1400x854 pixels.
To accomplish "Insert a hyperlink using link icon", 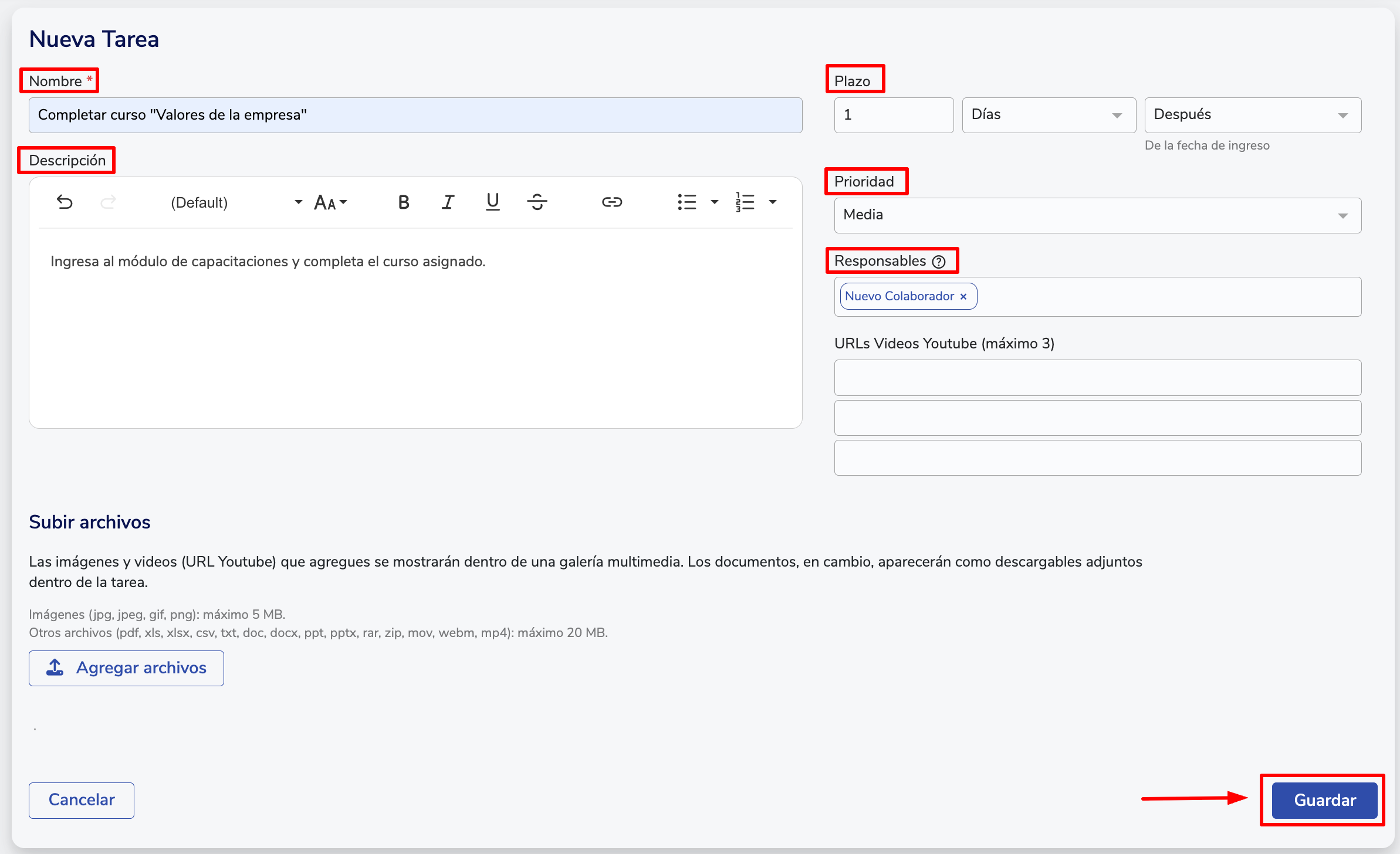I will tap(611, 202).
